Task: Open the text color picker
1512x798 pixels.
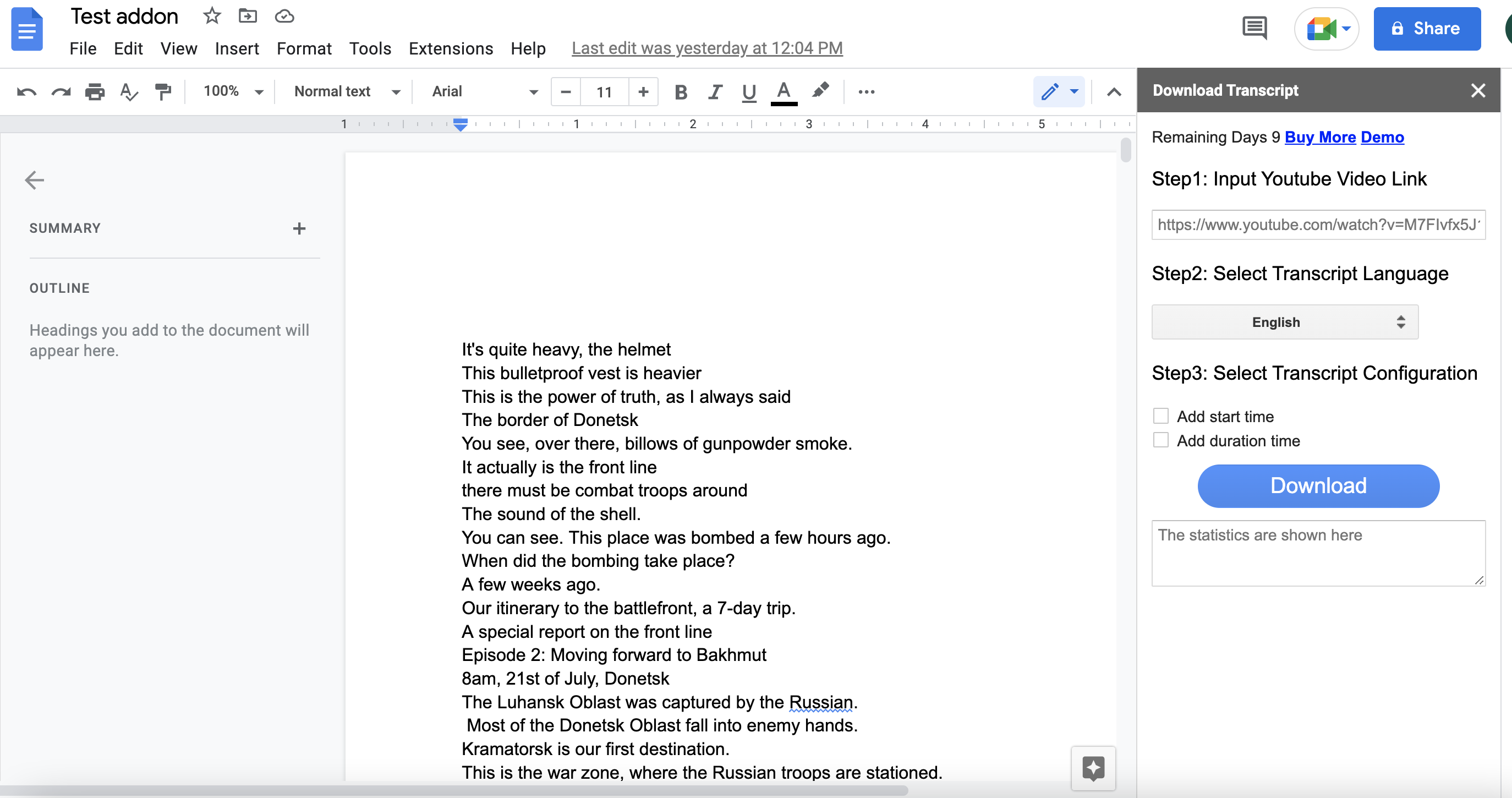Action: pos(784,92)
